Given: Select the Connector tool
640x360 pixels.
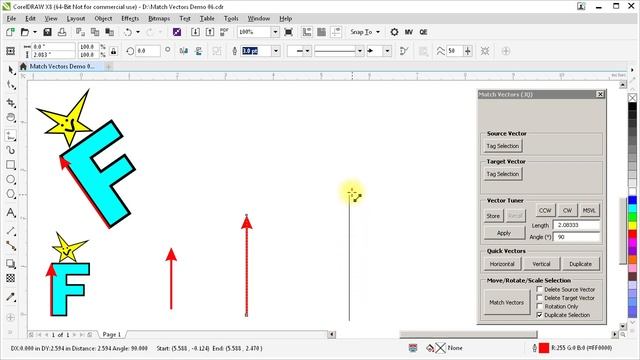Looking at the screenshot, I should coord(11,246).
